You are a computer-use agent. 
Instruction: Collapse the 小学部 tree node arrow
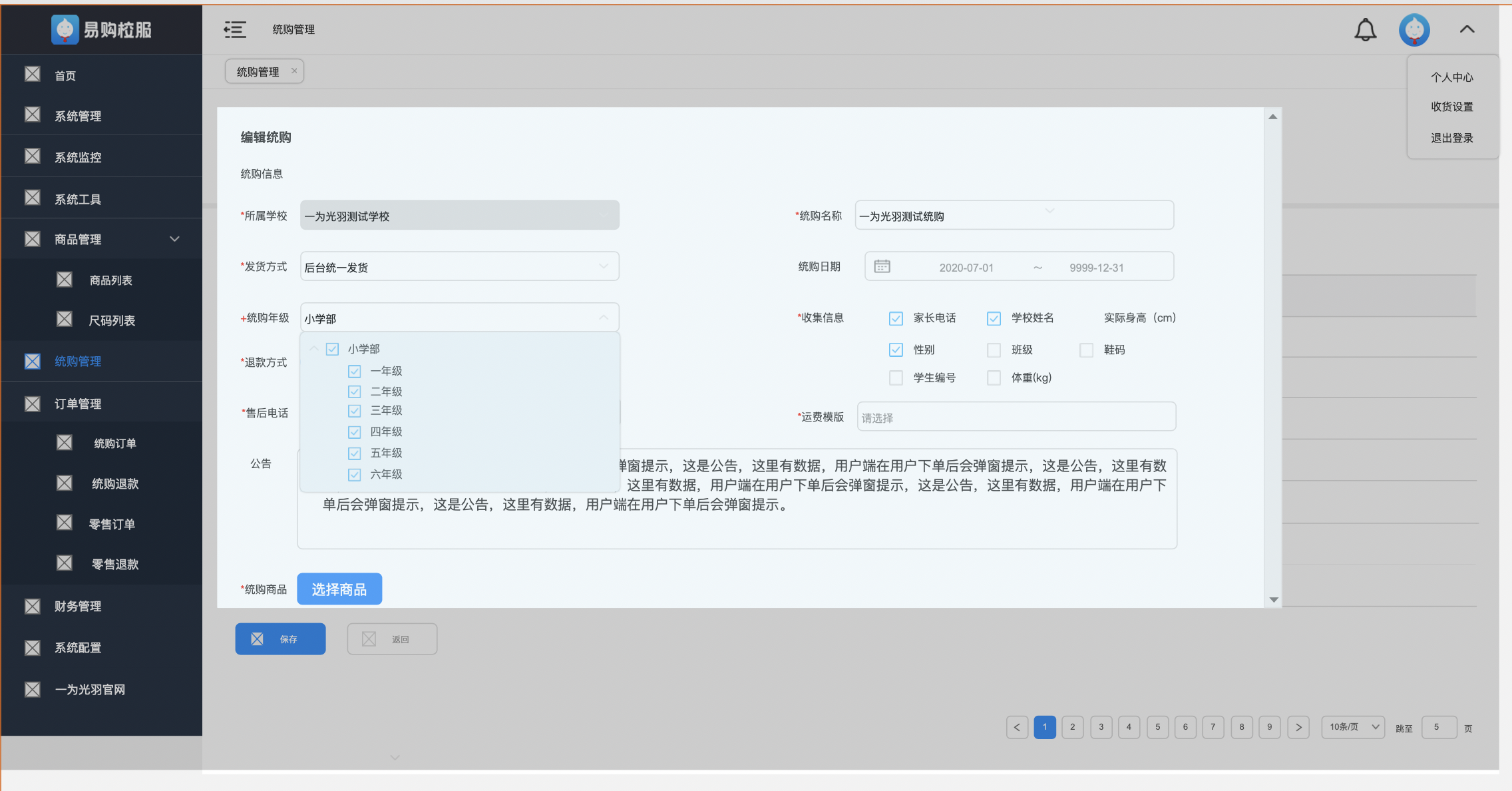(x=314, y=349)
